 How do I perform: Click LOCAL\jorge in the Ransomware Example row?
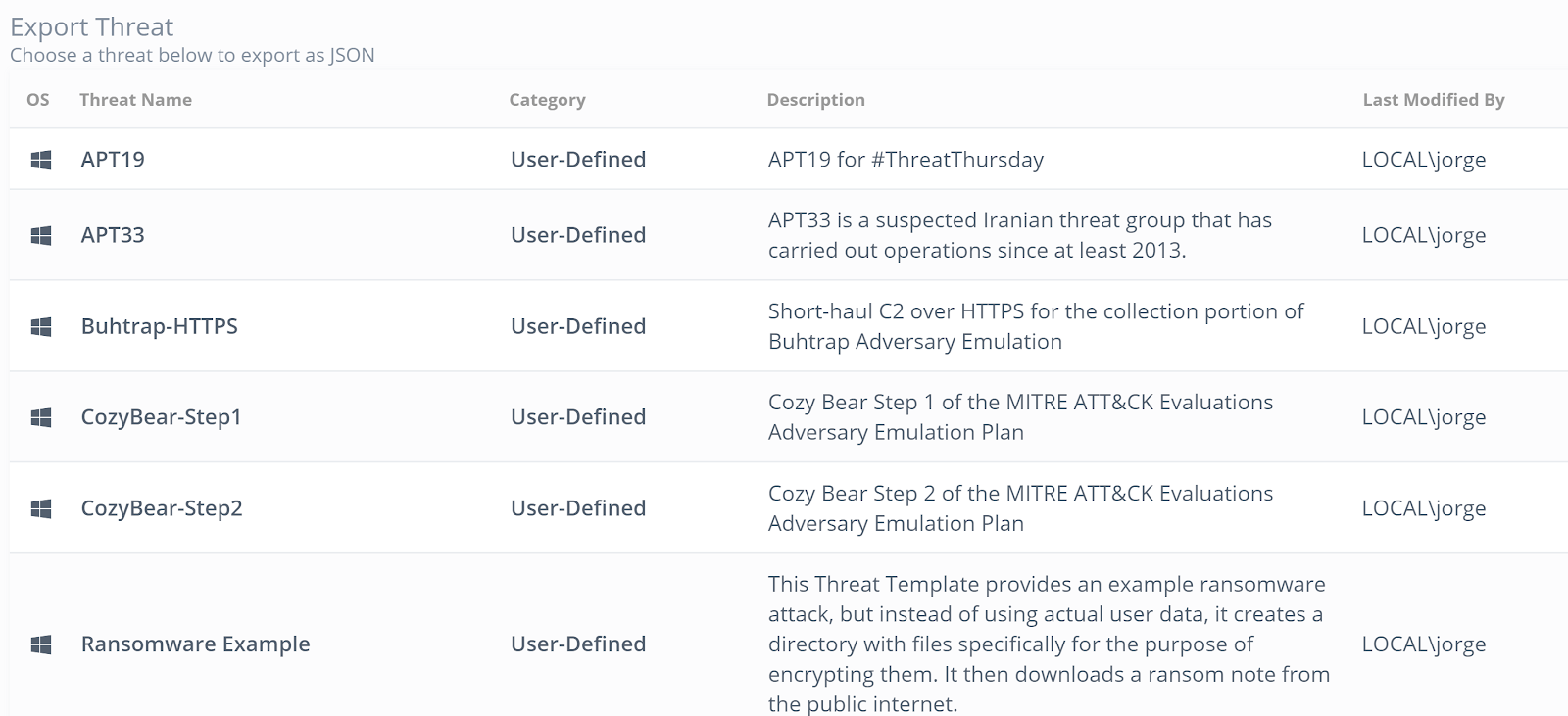[1424, 644]
